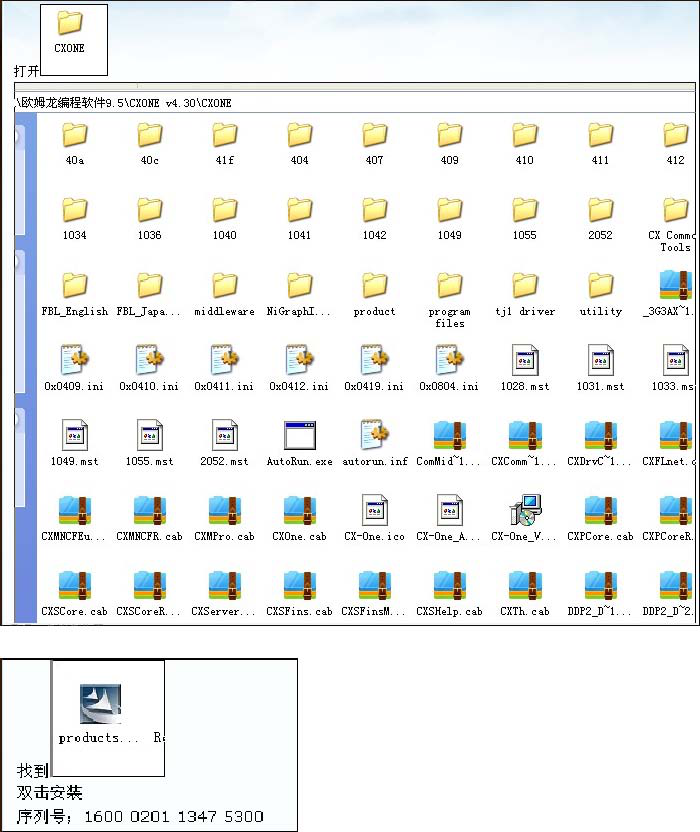Click the CXONE v4.30 address path field
The image size is (700, 832).
(x=355, y=103)
